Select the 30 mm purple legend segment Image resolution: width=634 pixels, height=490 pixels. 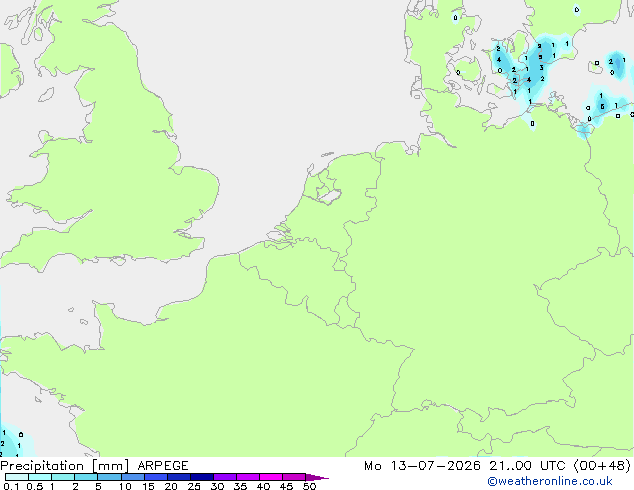225,477
